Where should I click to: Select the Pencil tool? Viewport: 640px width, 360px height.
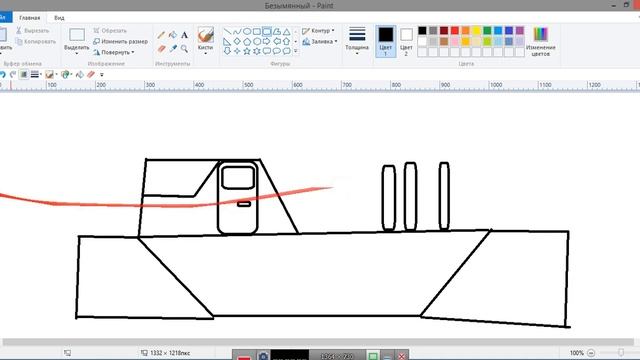(x=161, y=35)
